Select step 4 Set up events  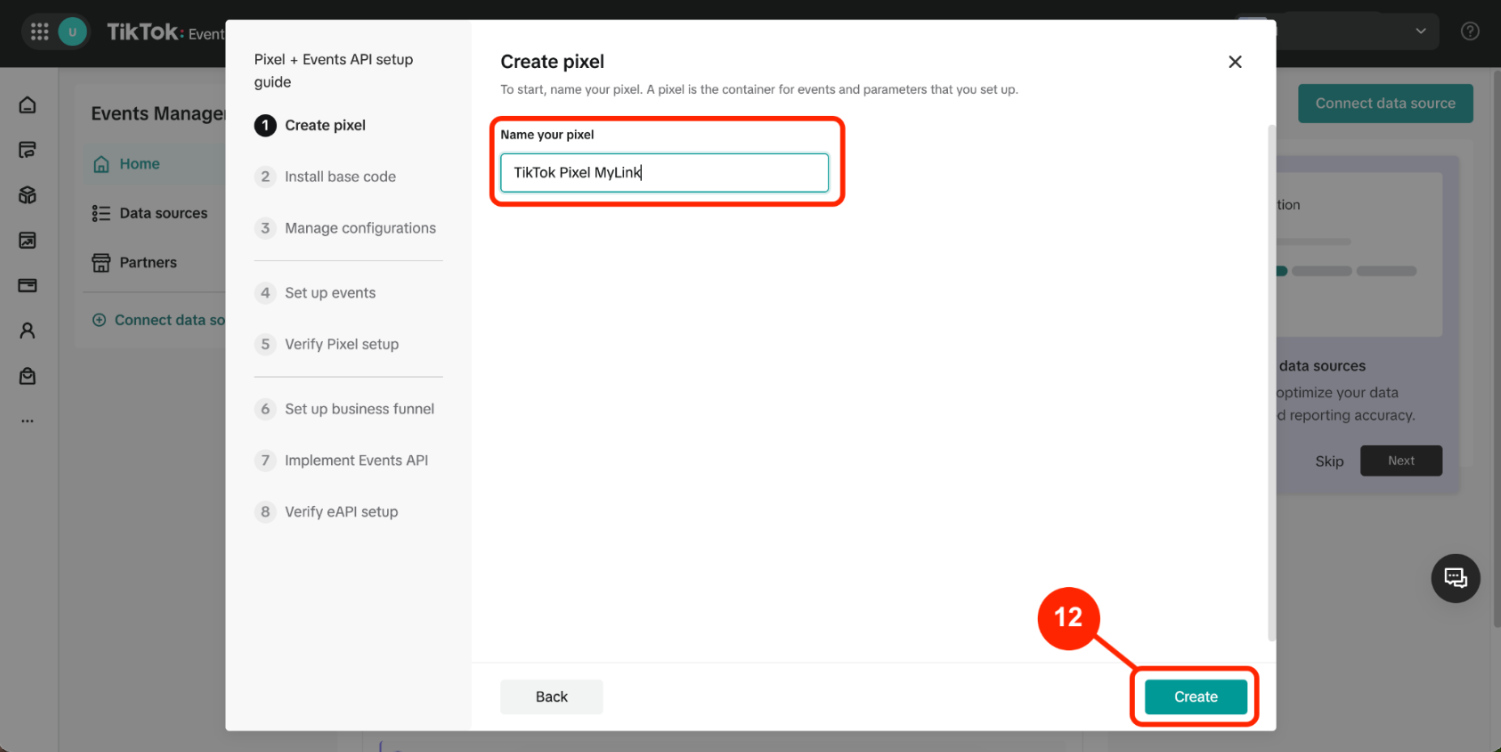point(316,293)
